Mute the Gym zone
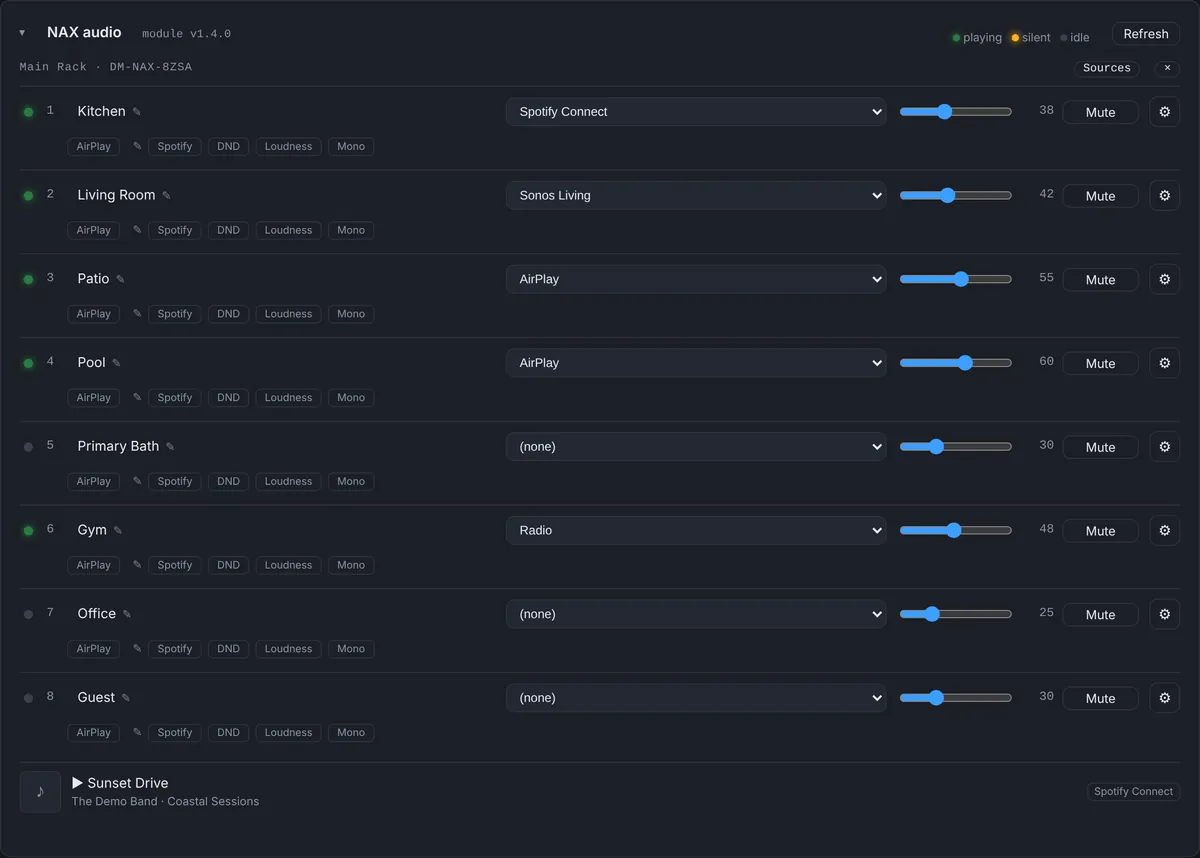 [x=1100, y=531]
